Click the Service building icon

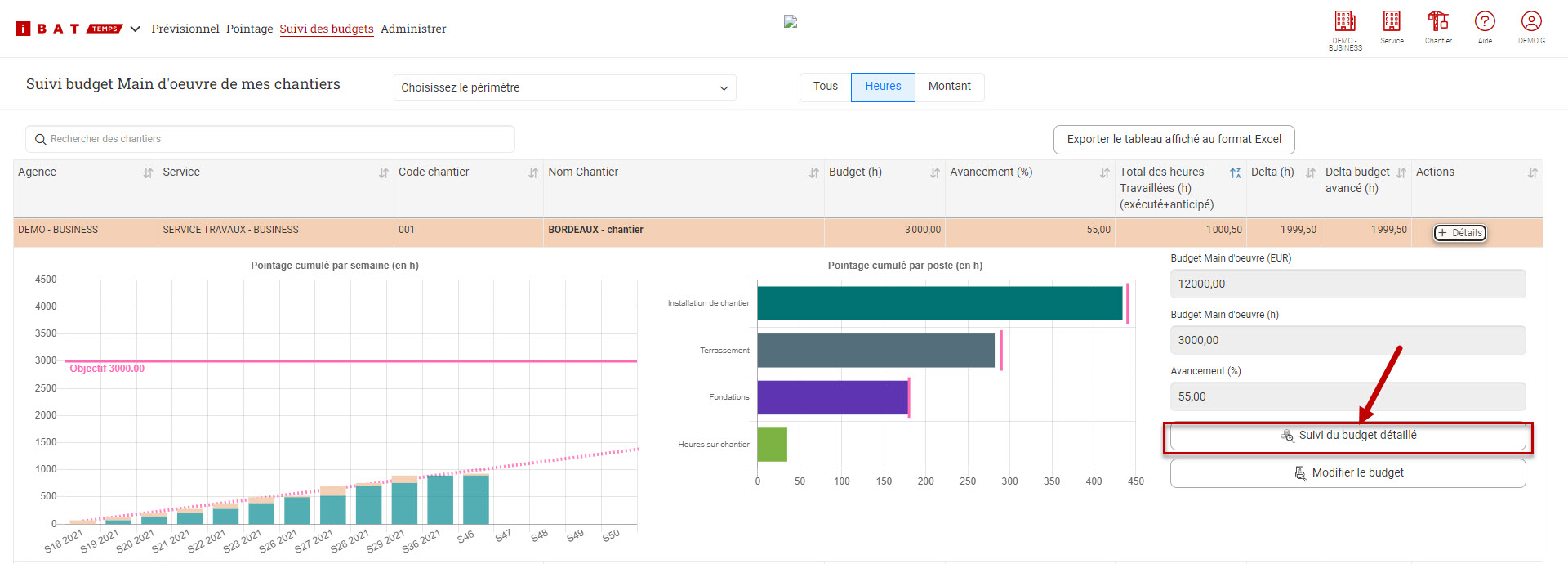coord(1392,22)
